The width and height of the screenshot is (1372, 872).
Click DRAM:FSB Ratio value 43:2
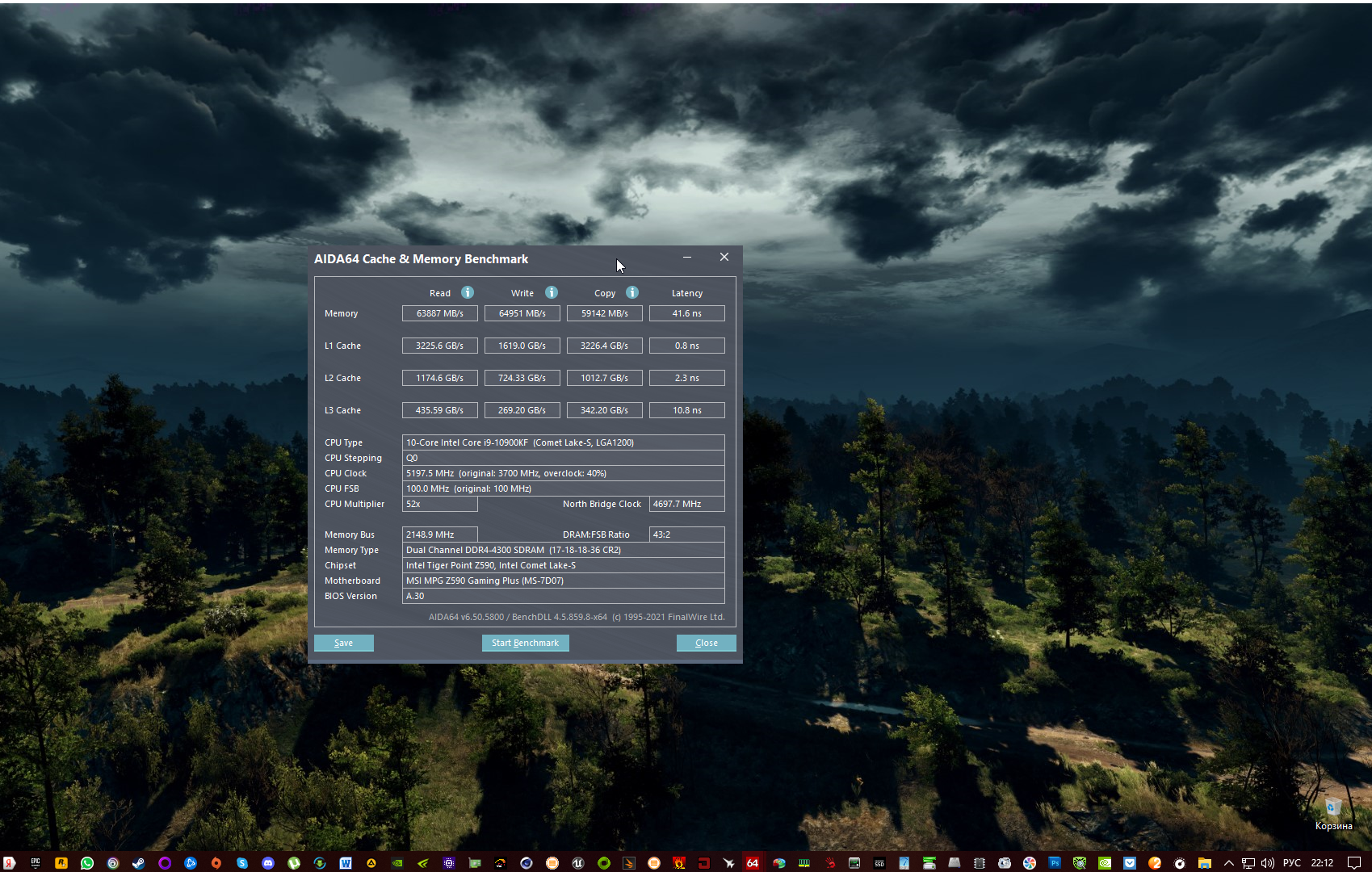pos(687,535)
